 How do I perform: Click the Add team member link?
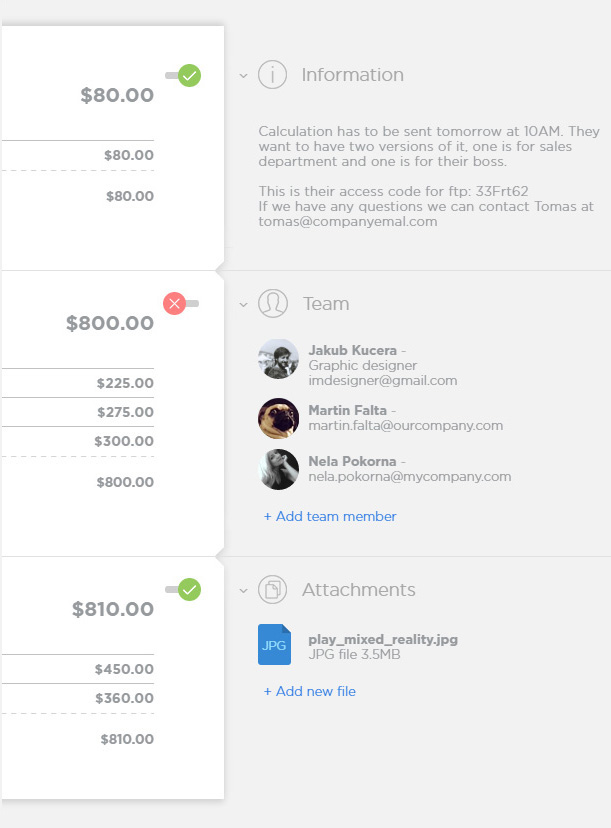point(330,516)
